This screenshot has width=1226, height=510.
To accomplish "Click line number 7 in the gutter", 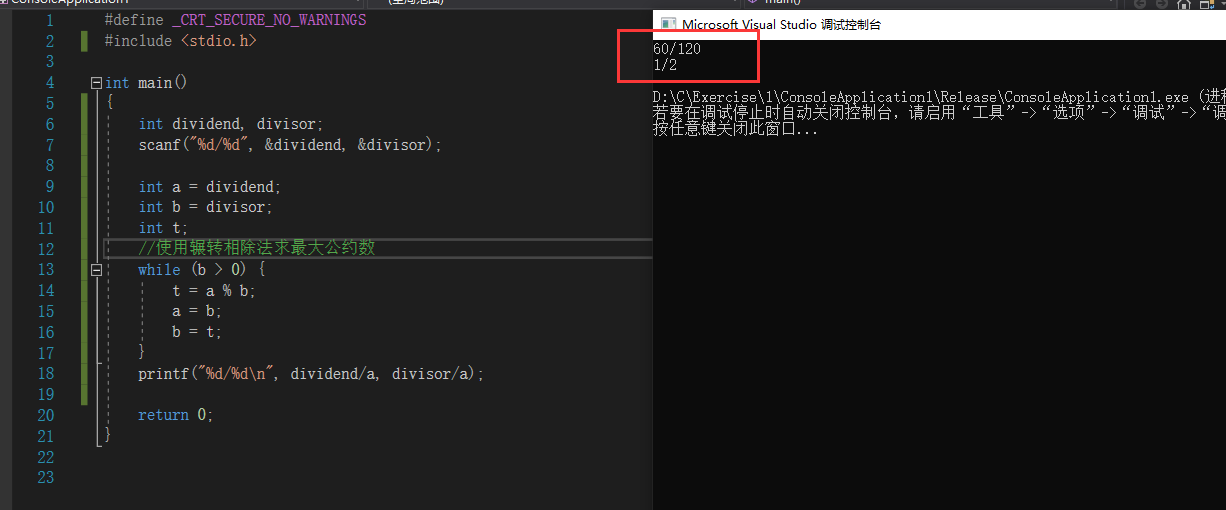I will click(x=50, y=145).
